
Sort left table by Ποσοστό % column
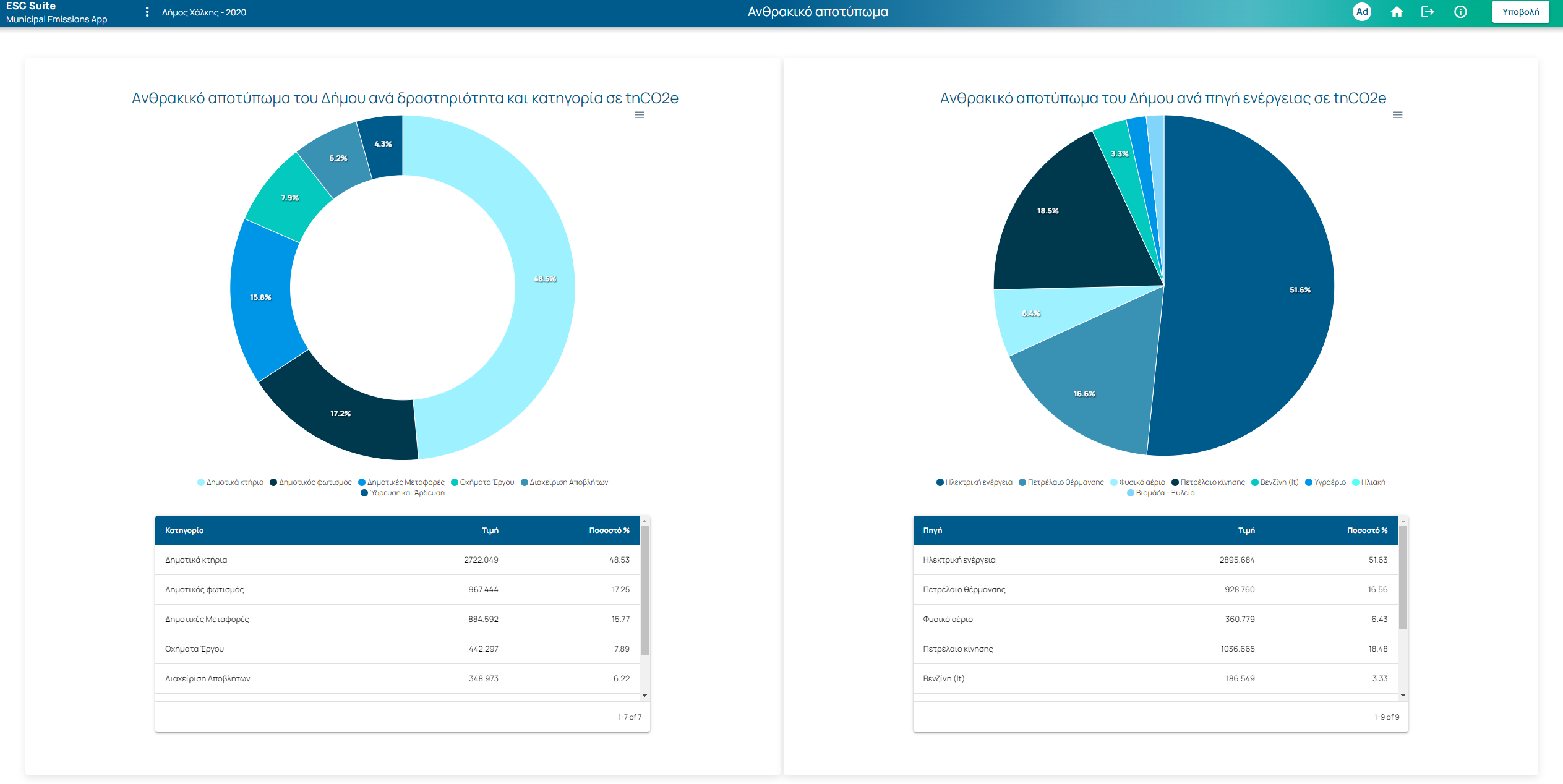(x=609, y=530)
